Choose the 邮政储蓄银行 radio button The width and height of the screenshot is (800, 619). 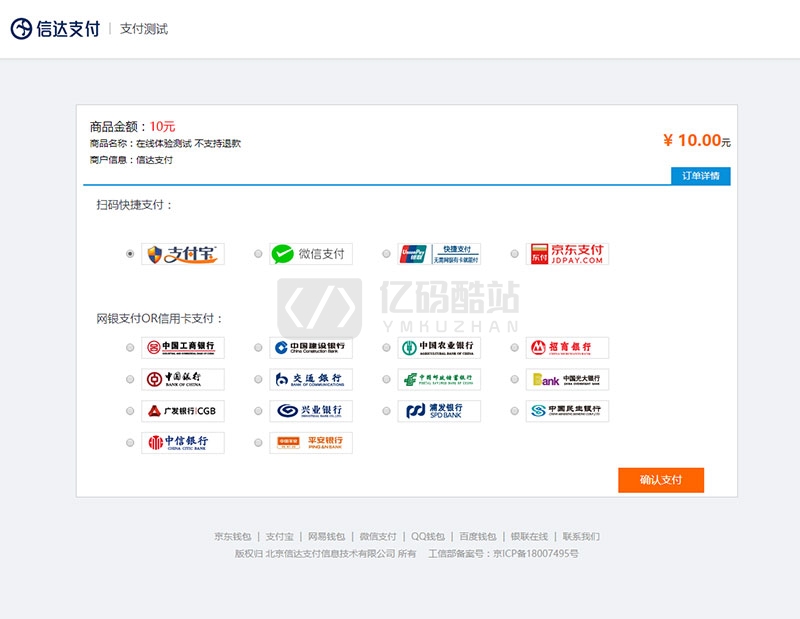point(386,379)
